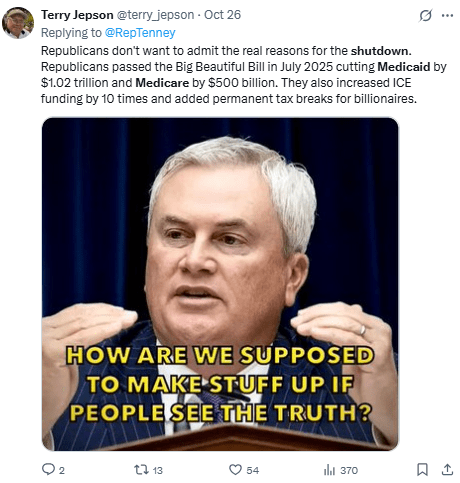
Task: Click the like count 54
Action: pos(253,470)
